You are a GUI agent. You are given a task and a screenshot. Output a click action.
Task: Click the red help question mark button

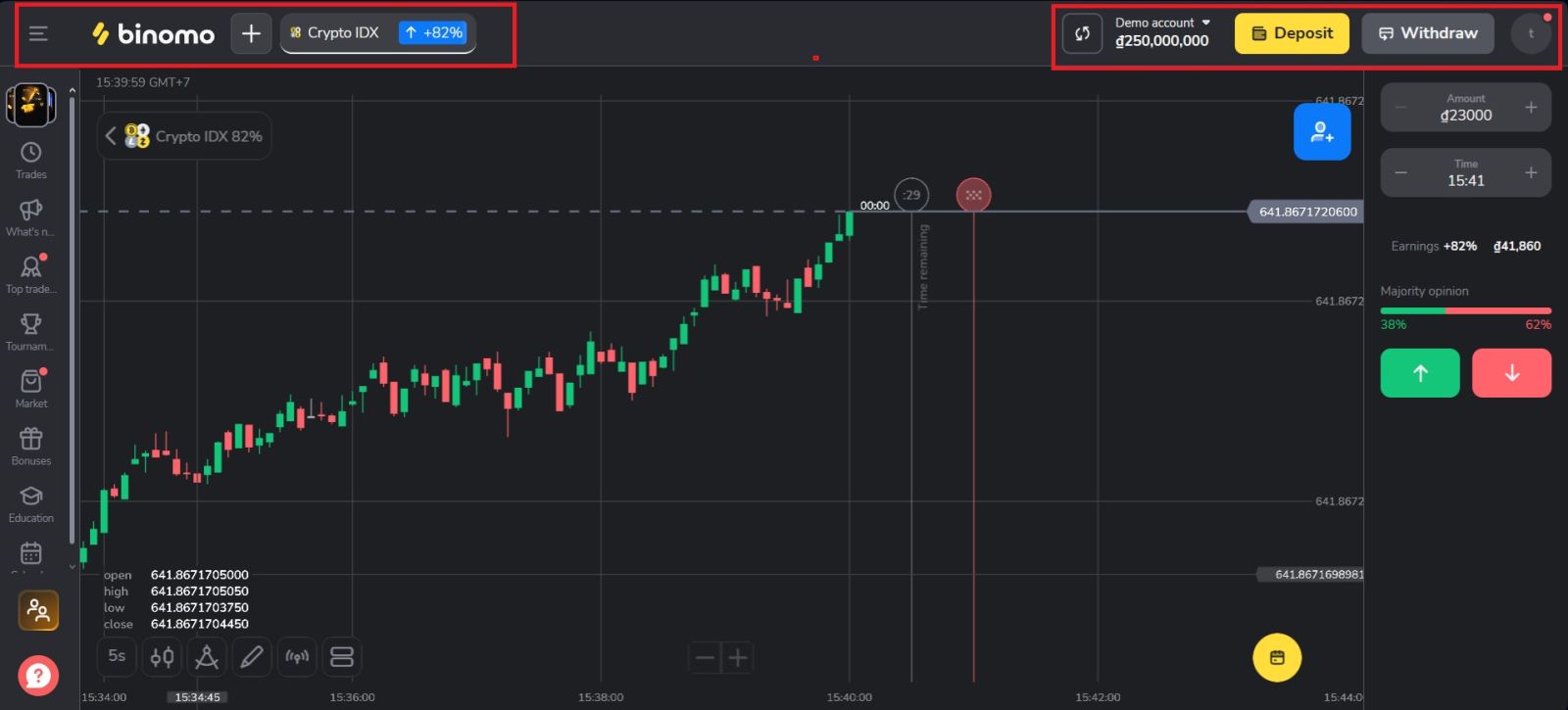pyautogui.click(x=38, y=675)
